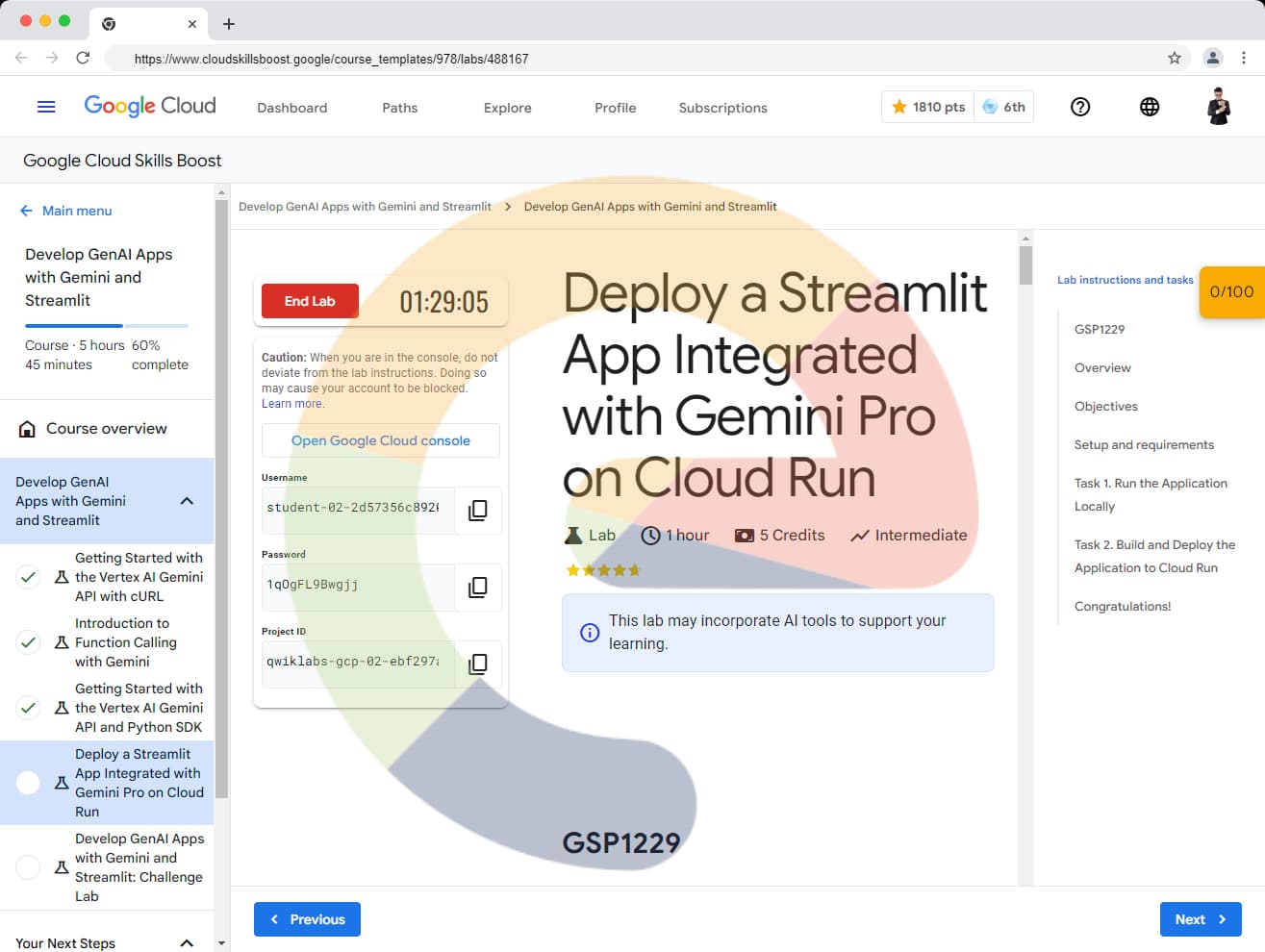Click the Learn more link
This screenshot has width=1265, height=952.
tap(292, 404)
